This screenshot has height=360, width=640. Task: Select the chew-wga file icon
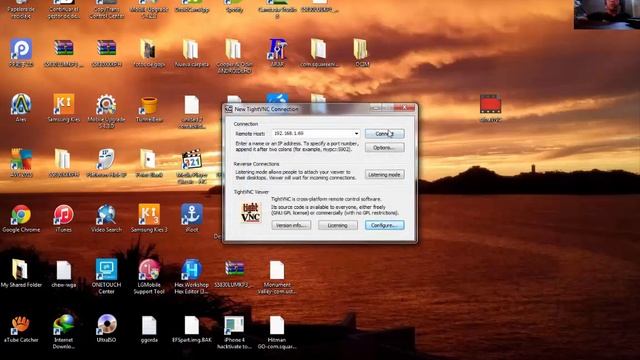(x=64, y=273)
